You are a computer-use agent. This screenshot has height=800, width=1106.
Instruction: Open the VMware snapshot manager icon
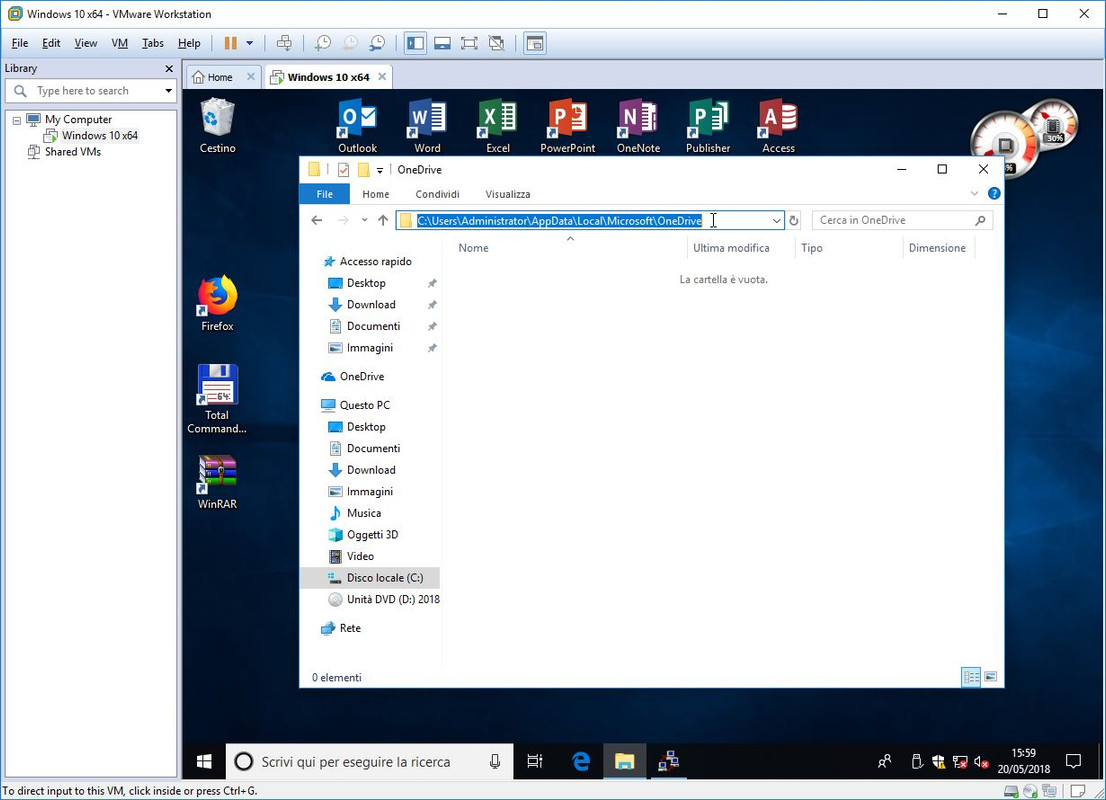point(377,43)
